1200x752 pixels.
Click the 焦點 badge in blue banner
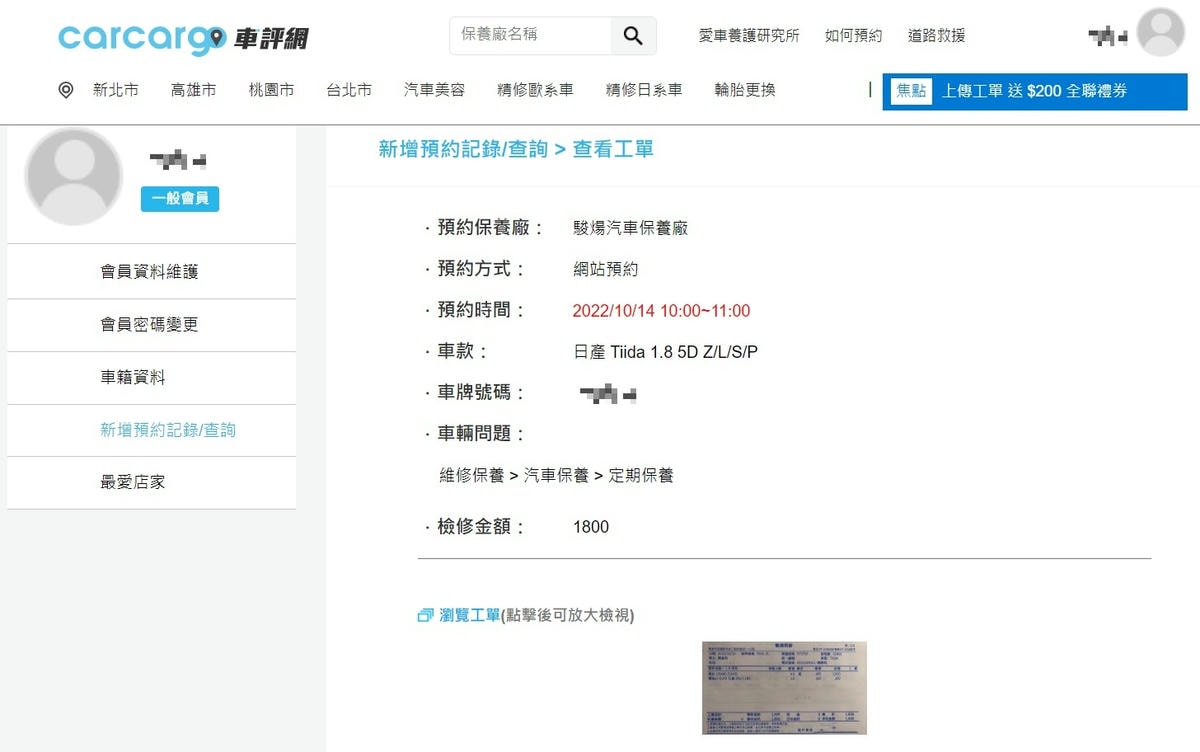tap(911, 91)
